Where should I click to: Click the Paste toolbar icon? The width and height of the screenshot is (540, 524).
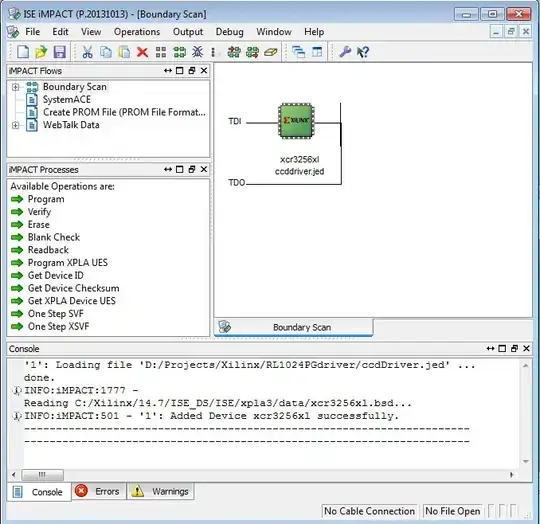click(x=124, y=52)
